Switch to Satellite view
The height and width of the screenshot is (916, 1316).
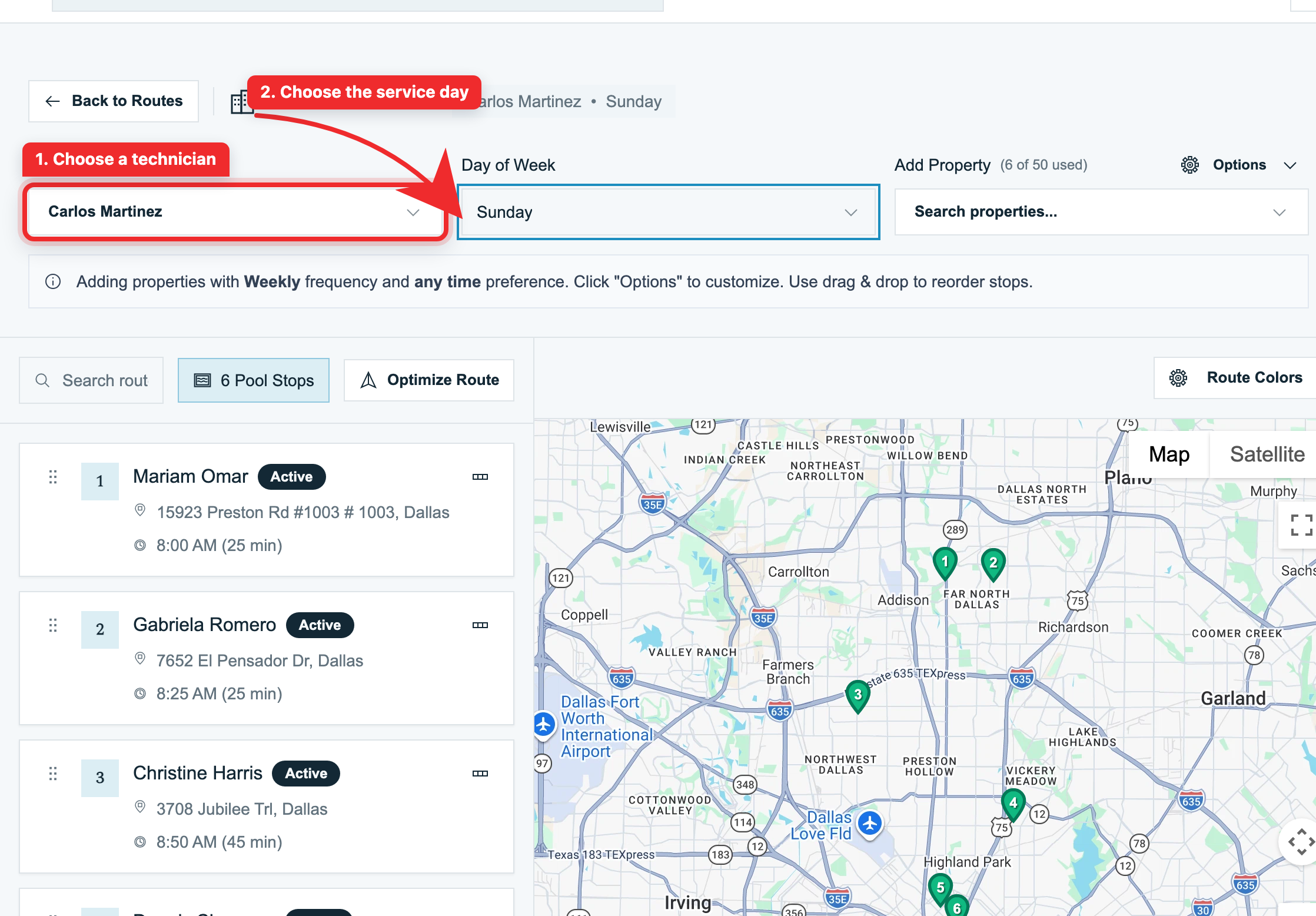tap(1265, 454)
